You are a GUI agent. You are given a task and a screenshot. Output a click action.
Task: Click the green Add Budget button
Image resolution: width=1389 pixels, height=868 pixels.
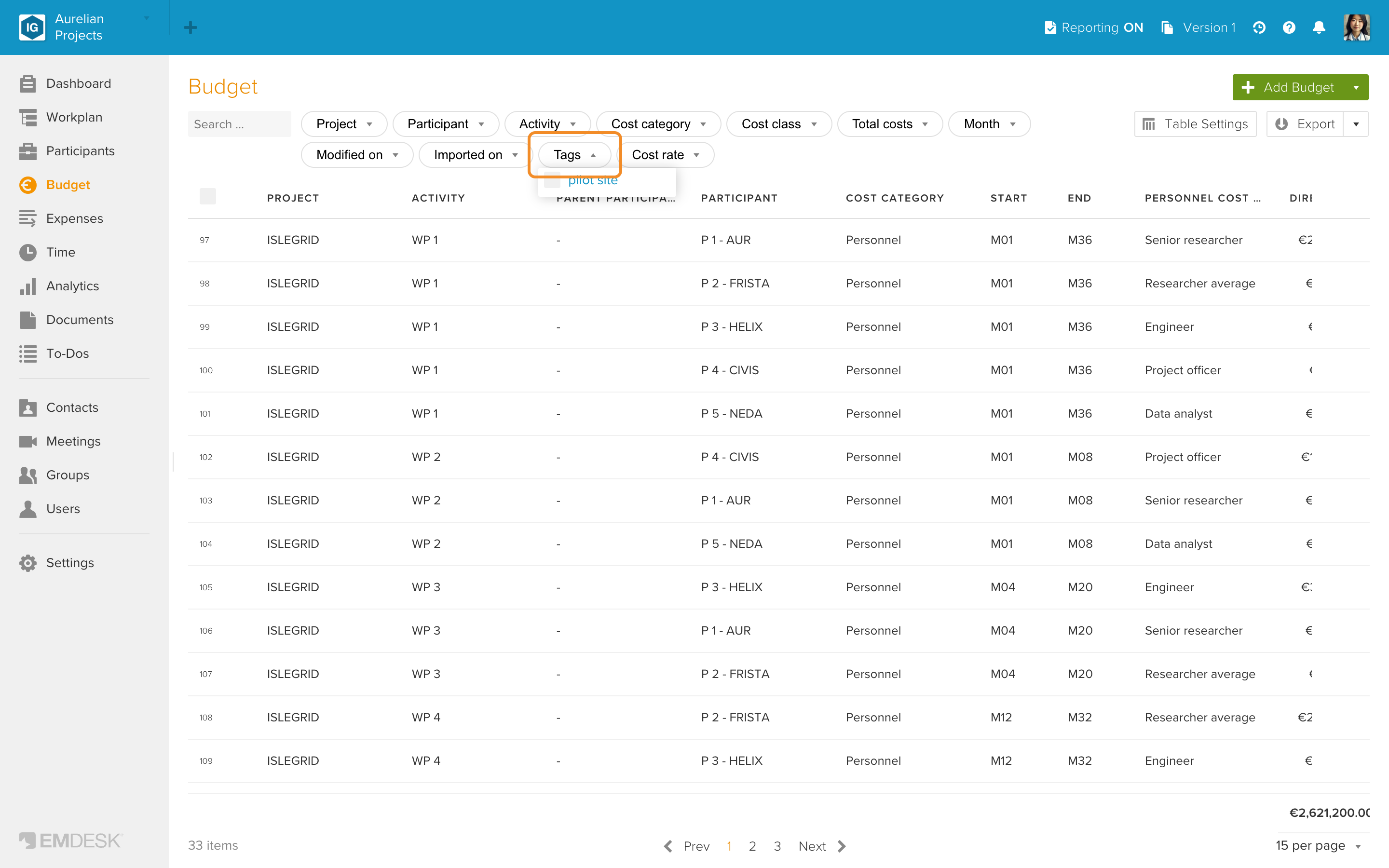click(x=1288, y=87)
